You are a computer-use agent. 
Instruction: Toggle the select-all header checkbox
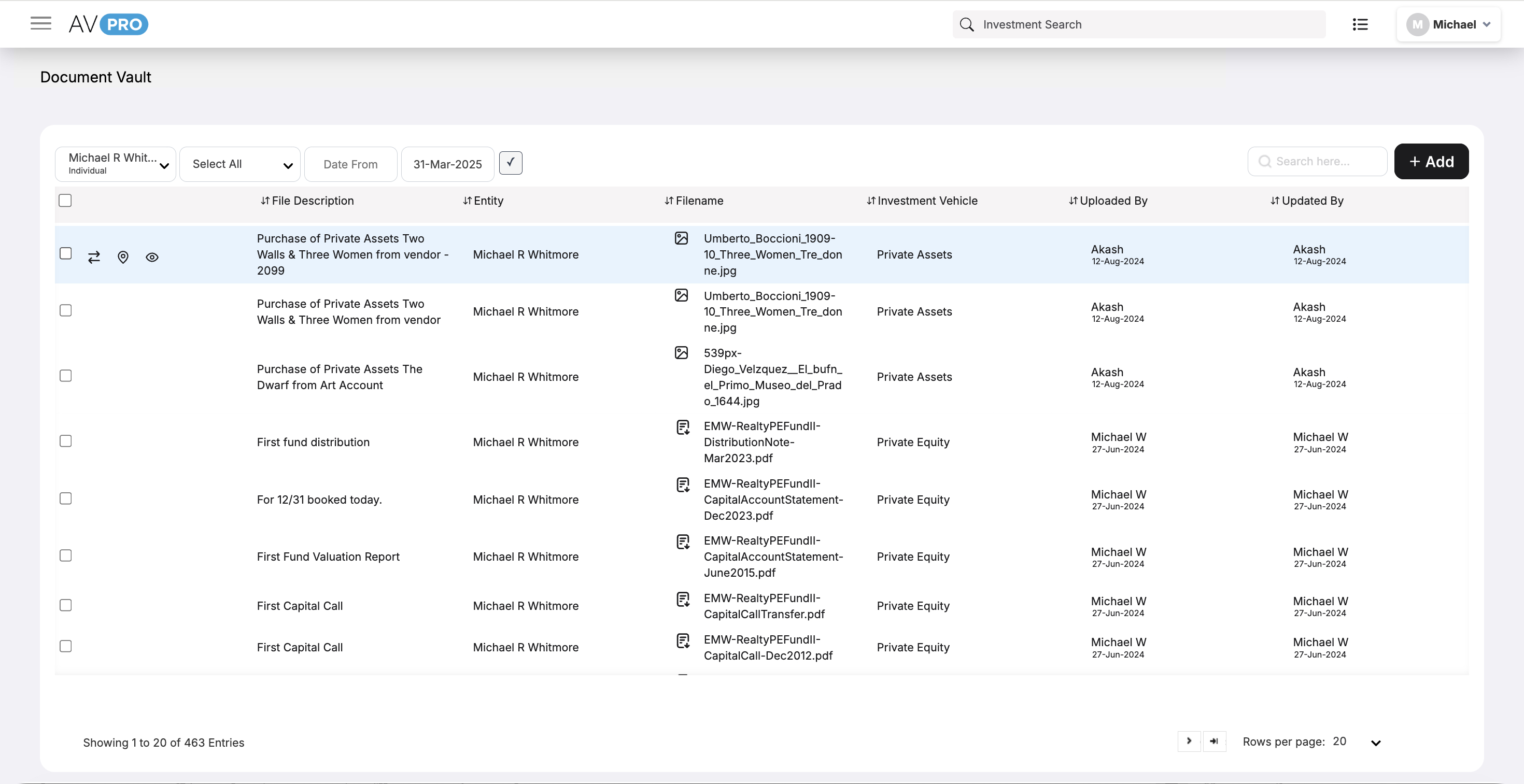coord(65,201)
